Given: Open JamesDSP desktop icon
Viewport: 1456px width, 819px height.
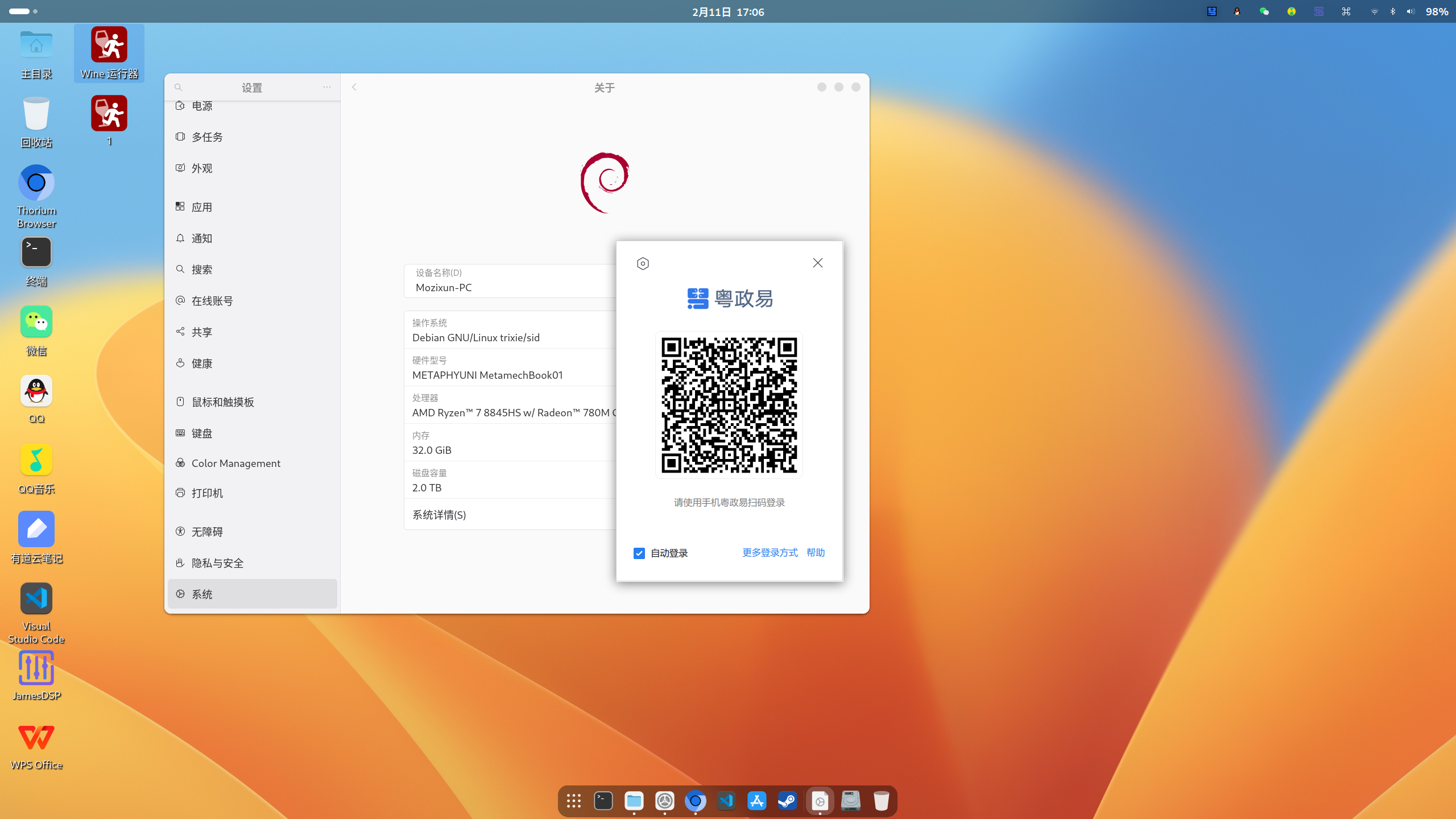Looking at the screenshot, I should [x=36, y=668].
